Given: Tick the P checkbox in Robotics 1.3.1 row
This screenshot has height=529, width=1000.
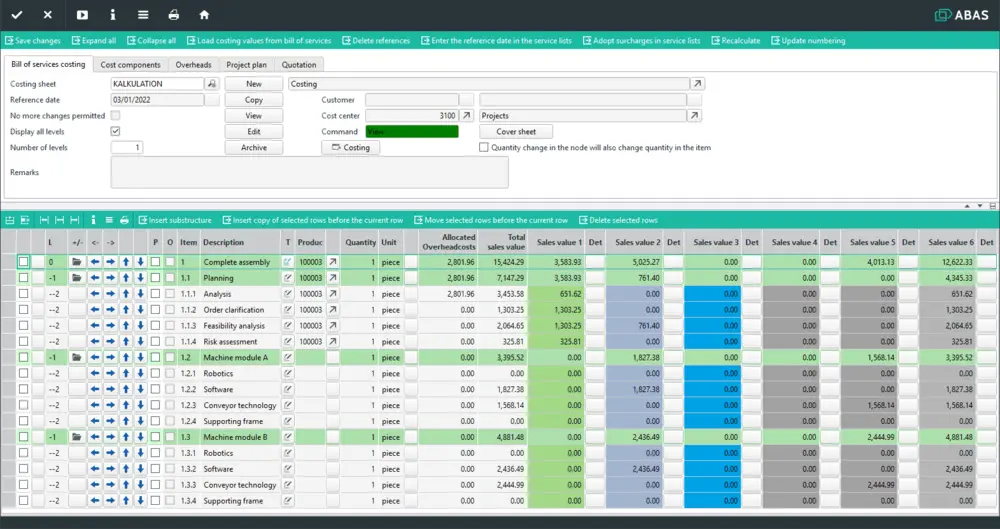Looking at the screenshot, I should click(x=155, y=453).
